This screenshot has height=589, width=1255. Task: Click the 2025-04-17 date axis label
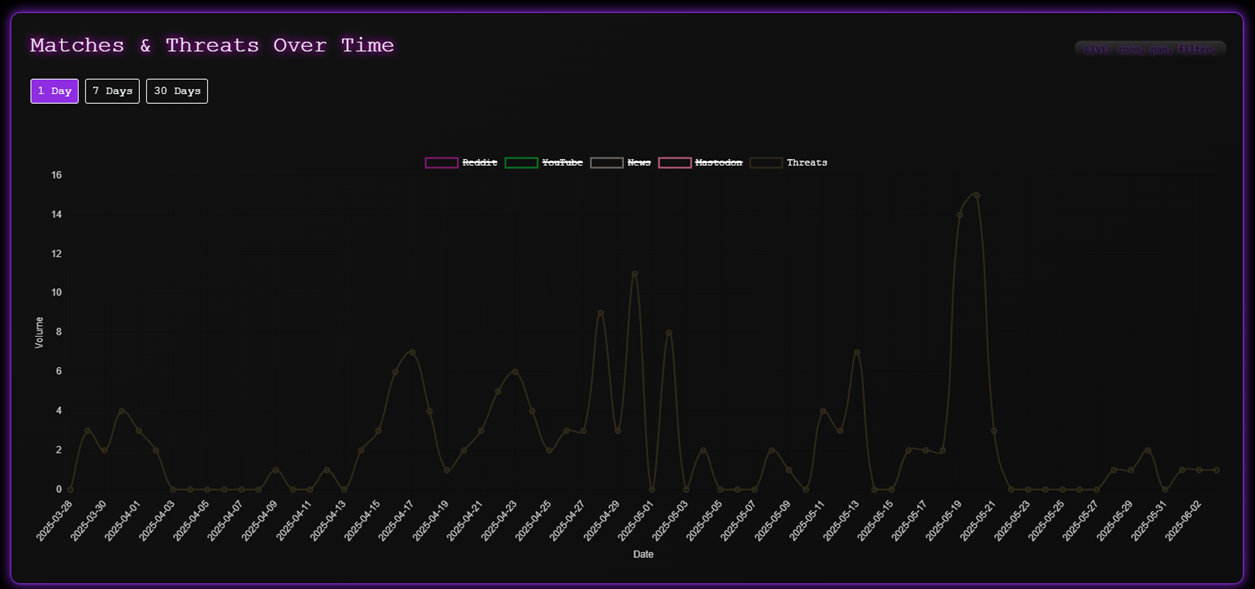click(397, 520)
